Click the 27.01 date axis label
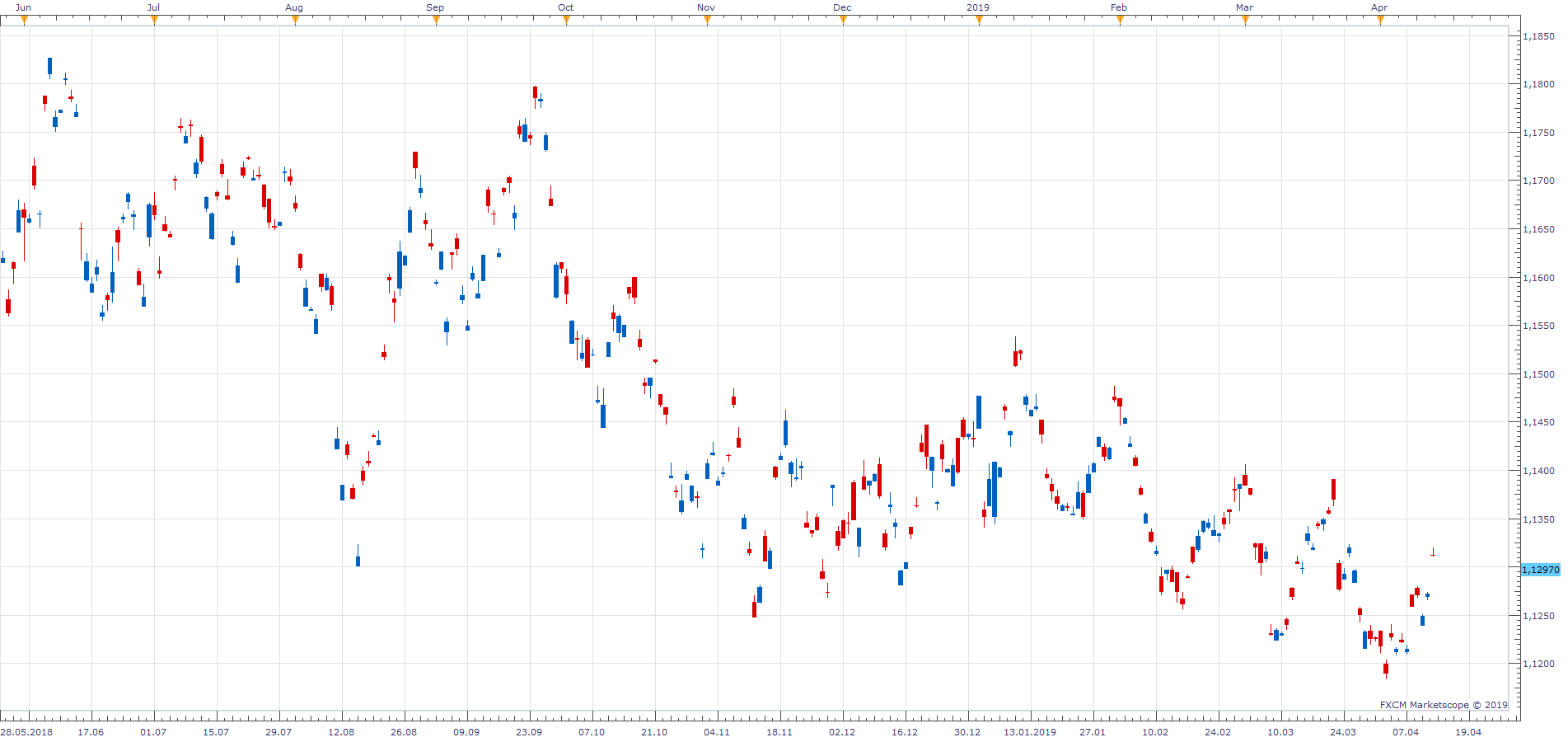Screen dimensions: 1568x742 pos(1093,732)
